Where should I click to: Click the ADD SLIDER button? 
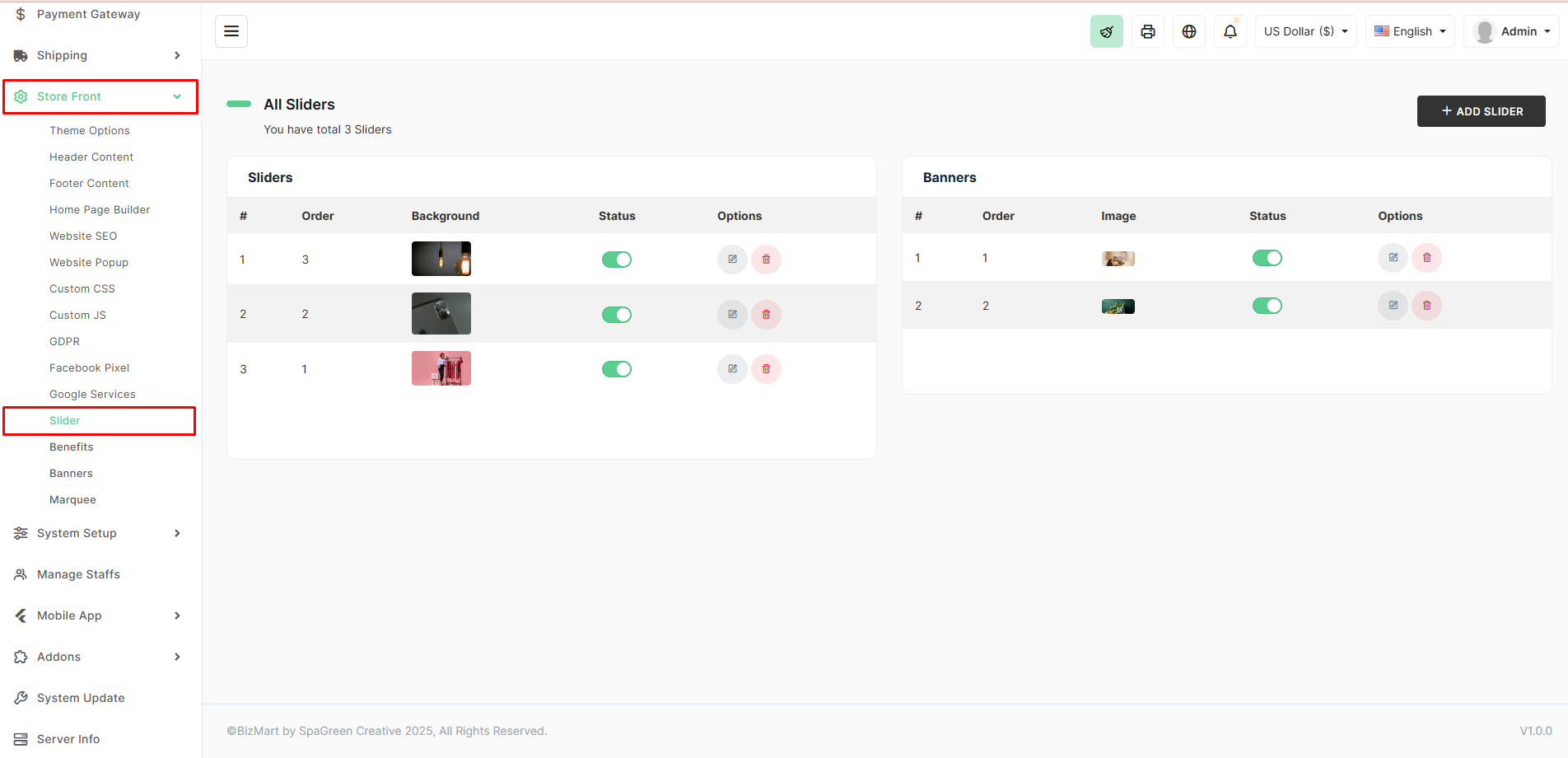[1480, 110]
